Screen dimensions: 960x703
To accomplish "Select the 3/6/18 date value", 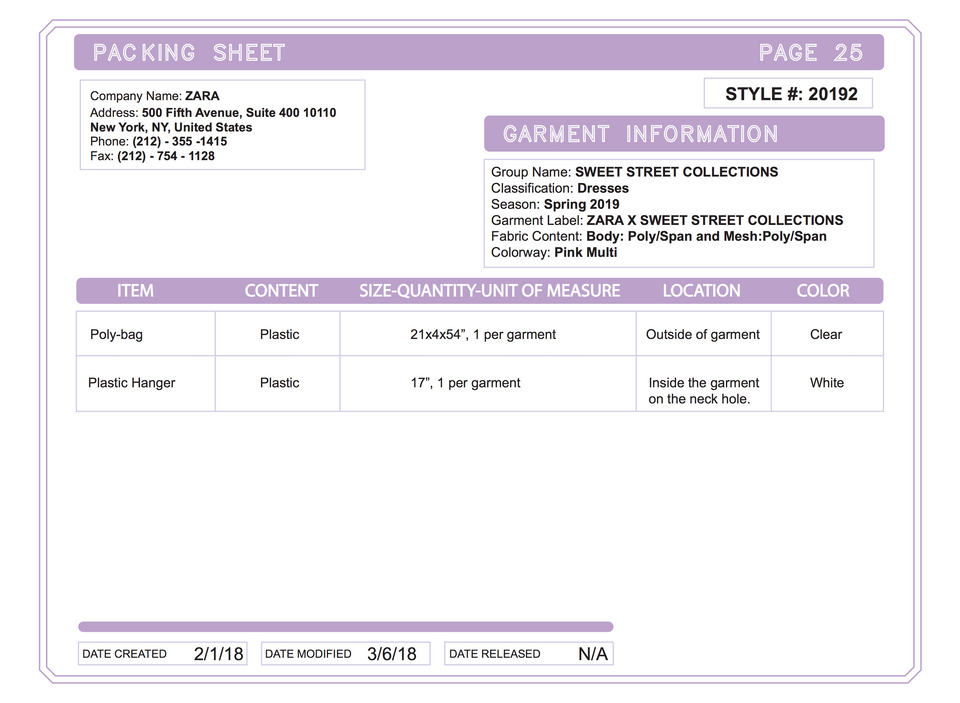I will tap(392, 654).
